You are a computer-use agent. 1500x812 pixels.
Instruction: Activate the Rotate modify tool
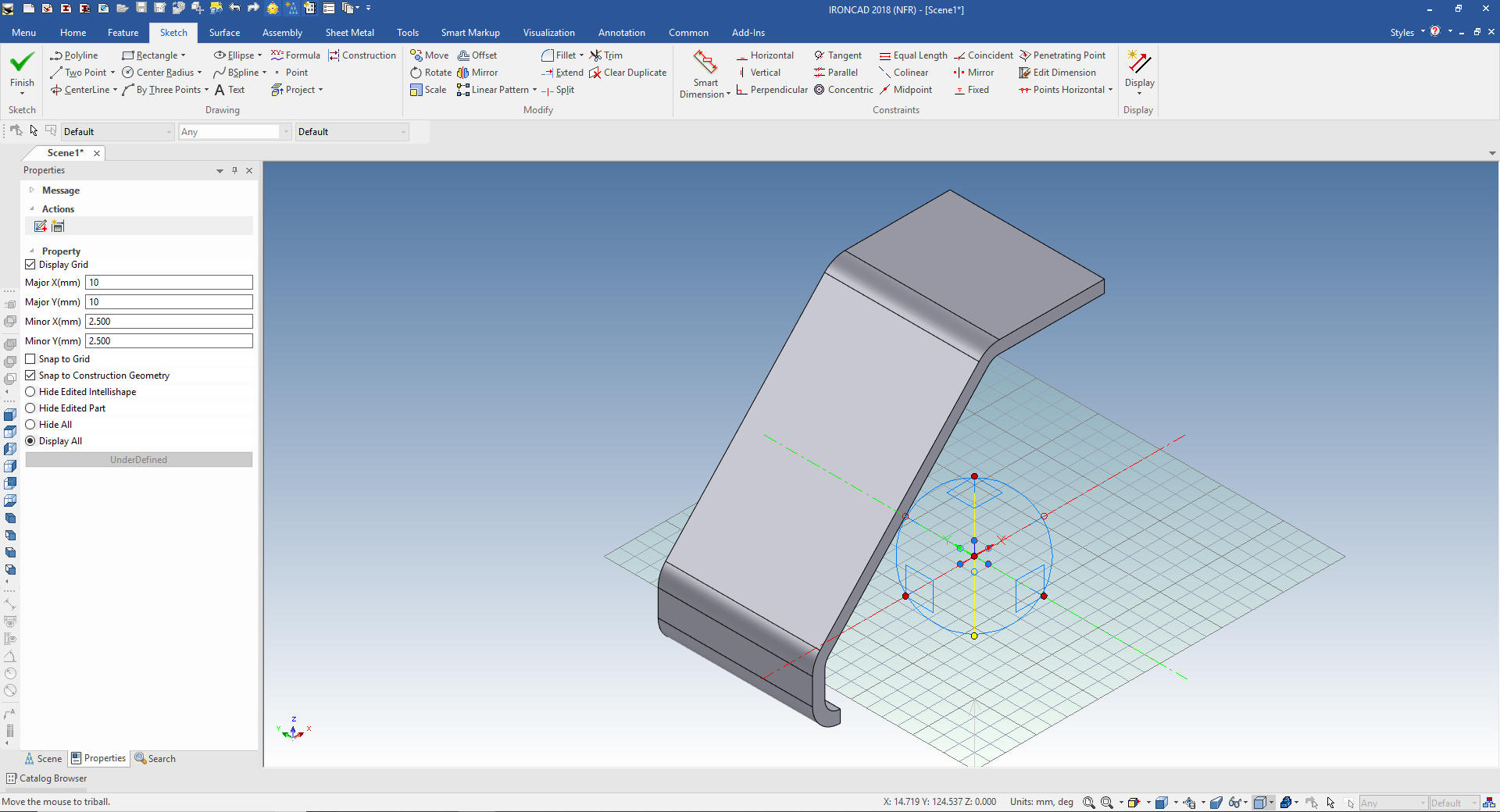pyautogui.click(x=430, y=73)
